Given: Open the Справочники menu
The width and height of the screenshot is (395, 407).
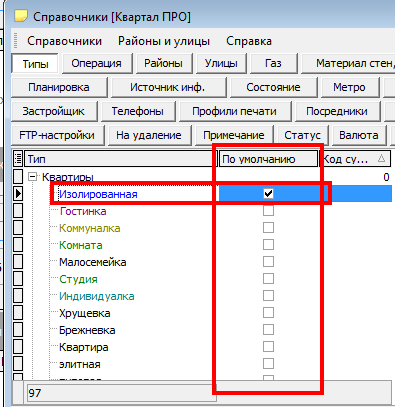Looking at the screenshot, I should [x=64, y=41].
